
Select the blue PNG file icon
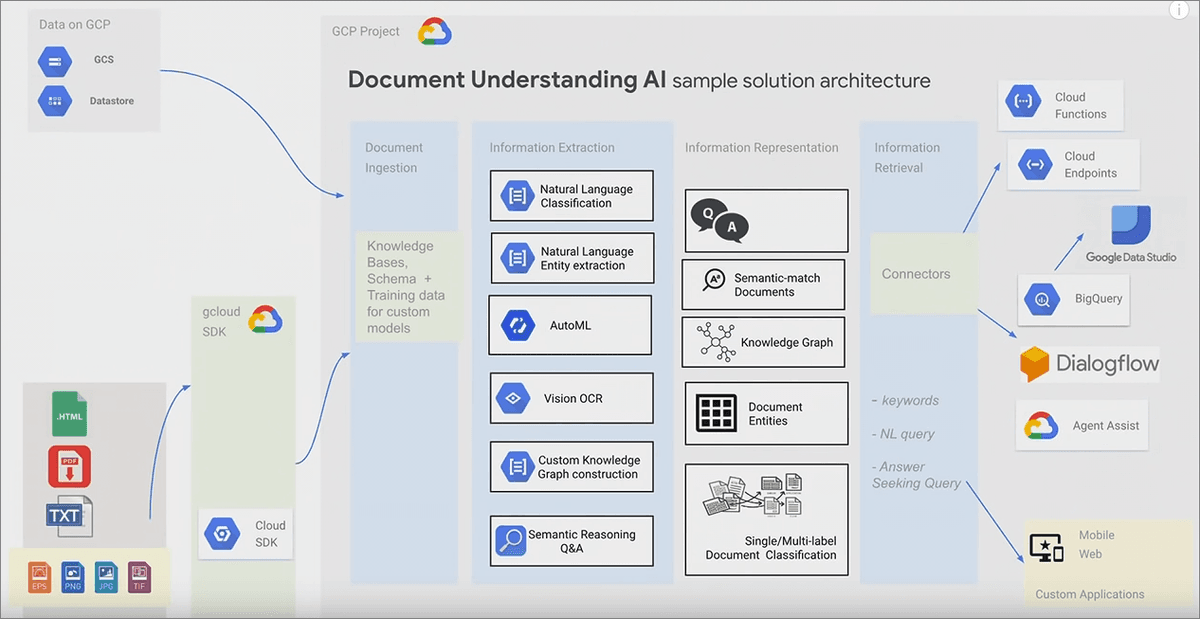[x=73, y=578]
